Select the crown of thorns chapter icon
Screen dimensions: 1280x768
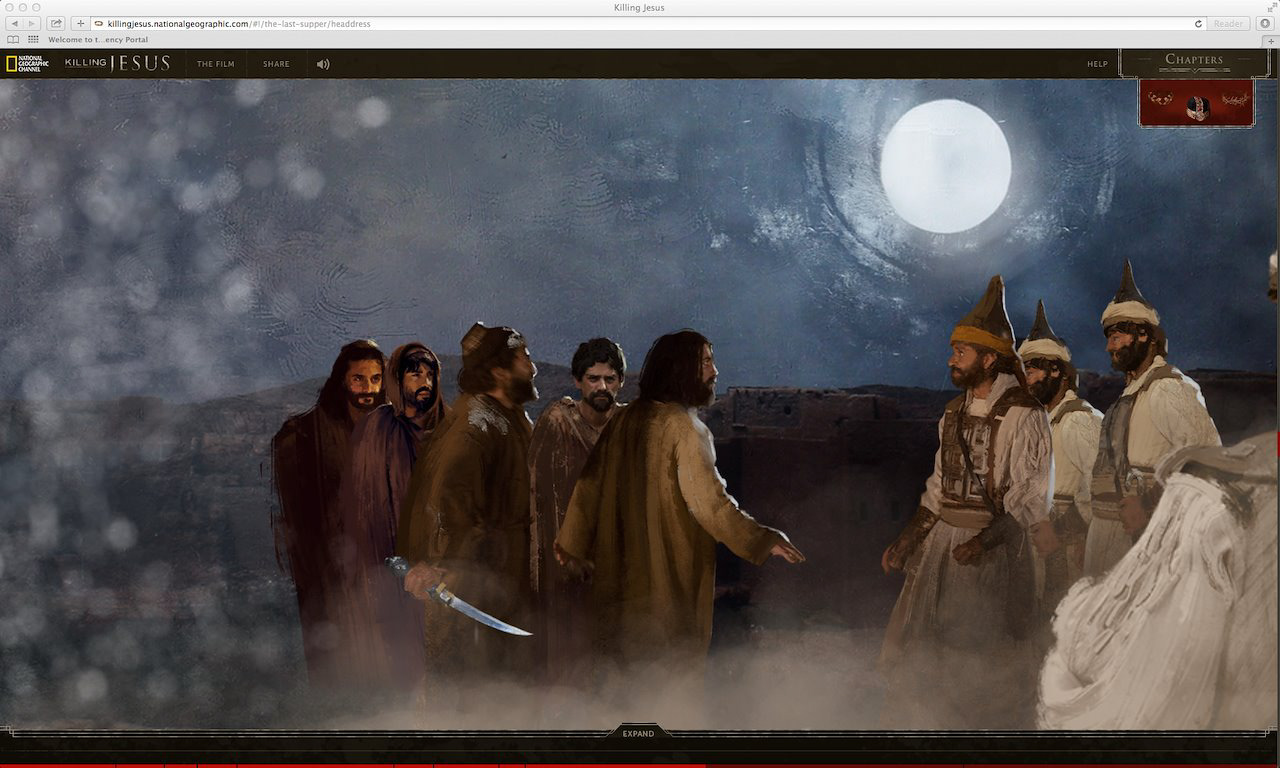1234,100
